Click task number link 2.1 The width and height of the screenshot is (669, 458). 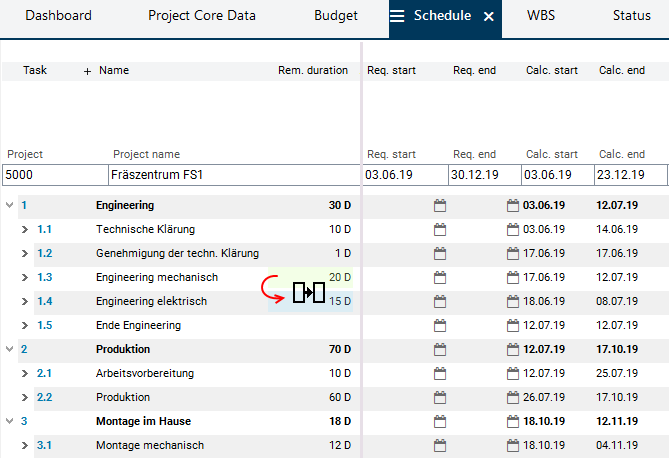pyautogui.click(x=44, y=374)
